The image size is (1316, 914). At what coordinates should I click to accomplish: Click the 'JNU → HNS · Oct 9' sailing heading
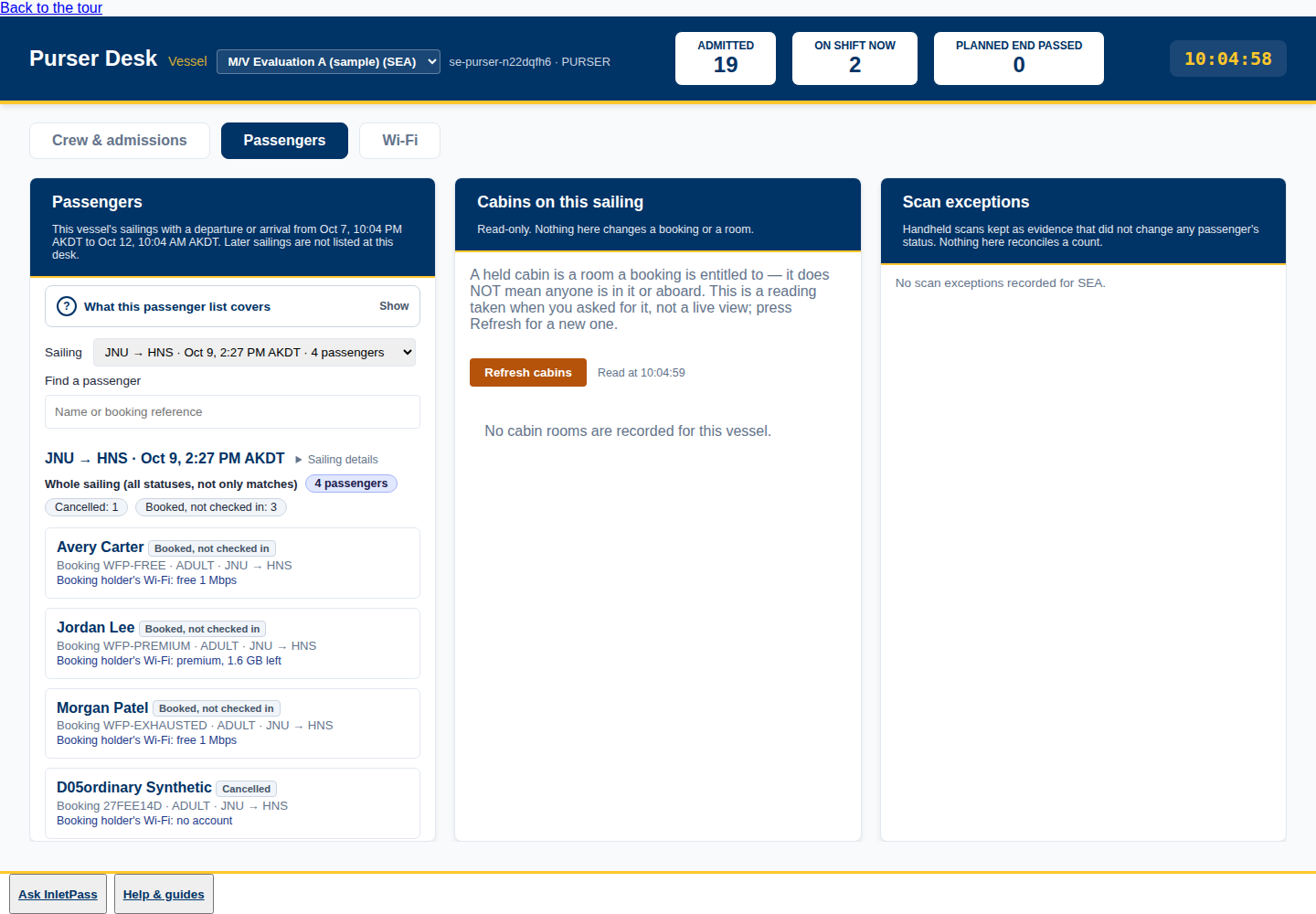coord(164,459)
